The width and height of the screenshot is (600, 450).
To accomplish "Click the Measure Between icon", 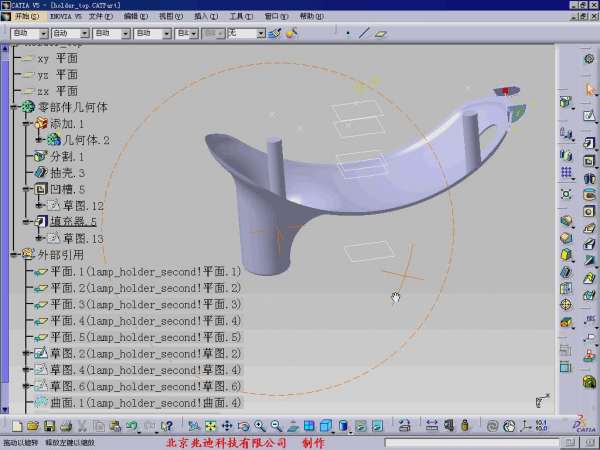I will tap(432, 426).
